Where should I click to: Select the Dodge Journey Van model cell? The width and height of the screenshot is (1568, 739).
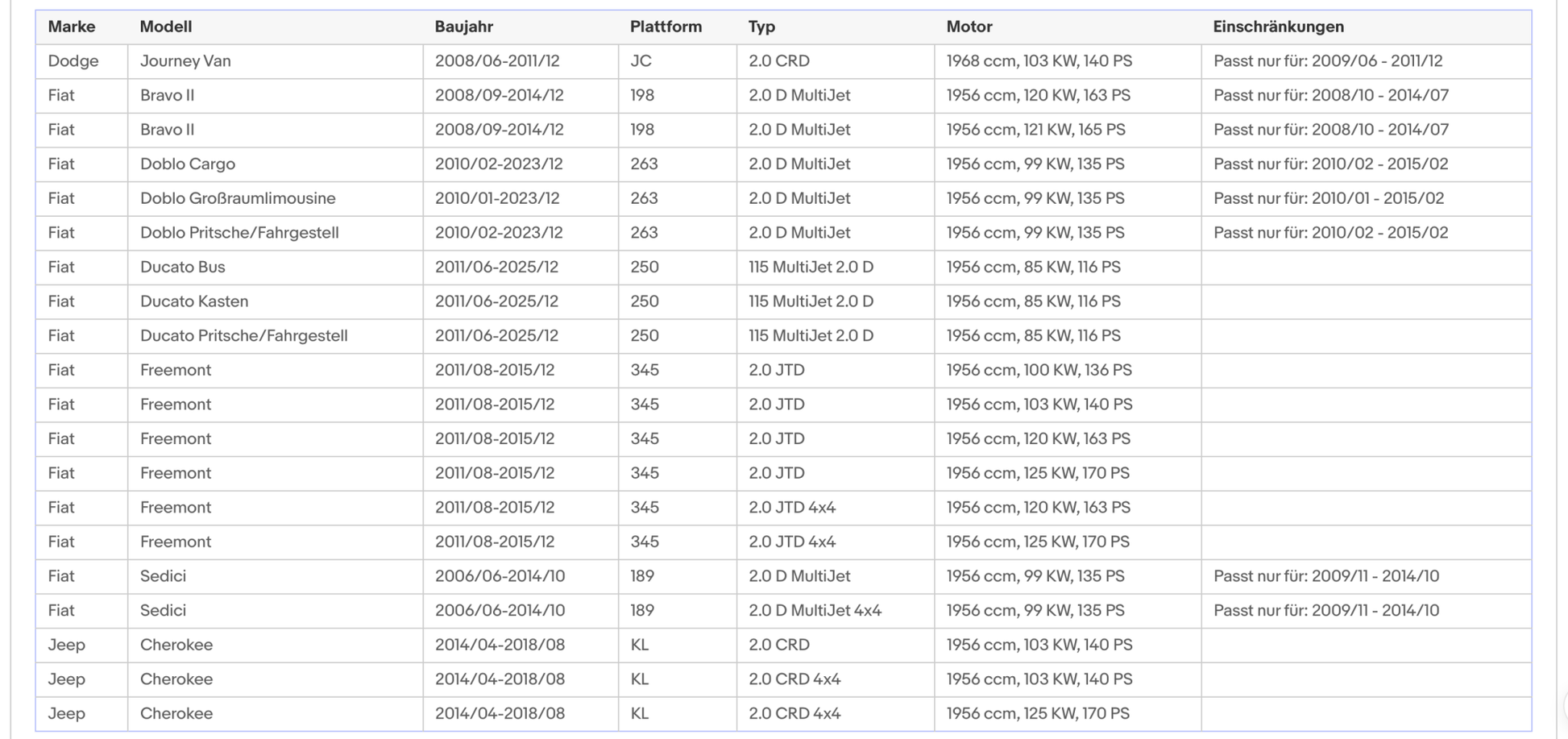pos(276,61)
